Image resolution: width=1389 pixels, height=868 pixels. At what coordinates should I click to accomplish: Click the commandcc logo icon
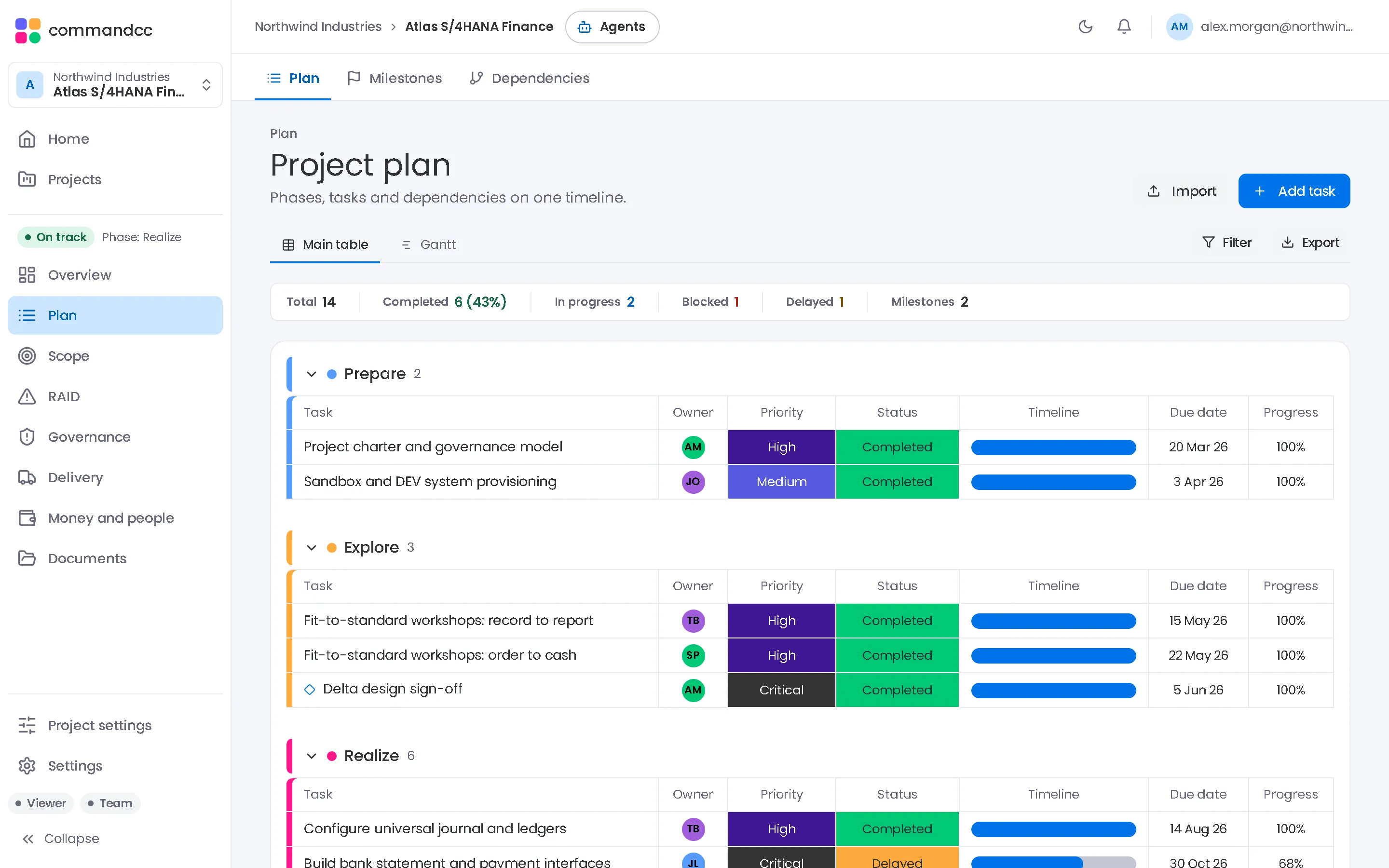coord(27,30)
